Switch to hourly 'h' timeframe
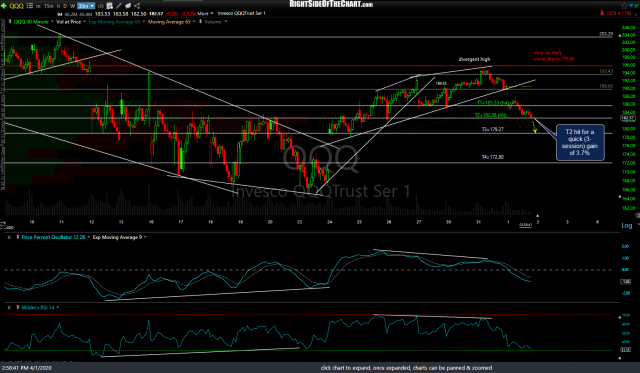Viewport: 640px width, 373px height. (x=59, y=6)
